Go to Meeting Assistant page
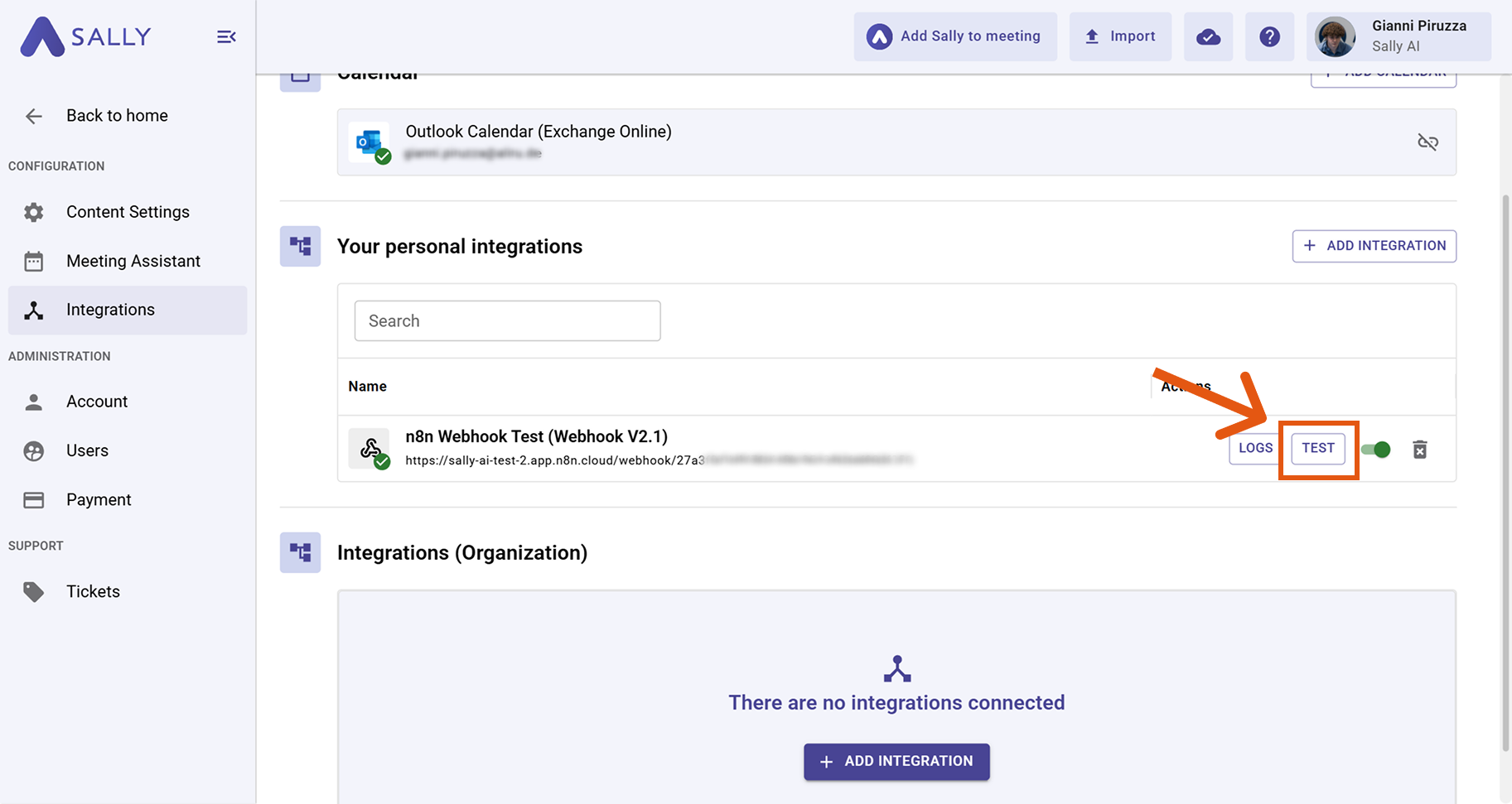 (133, 261)
